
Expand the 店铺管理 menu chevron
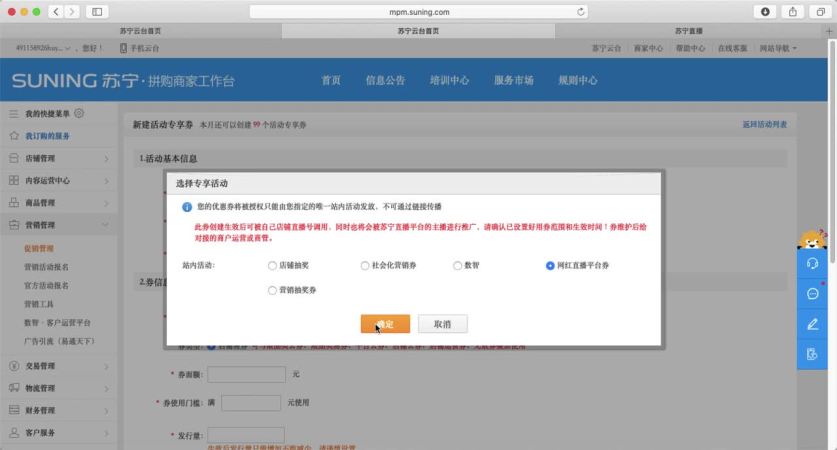[x=106, y=159]
